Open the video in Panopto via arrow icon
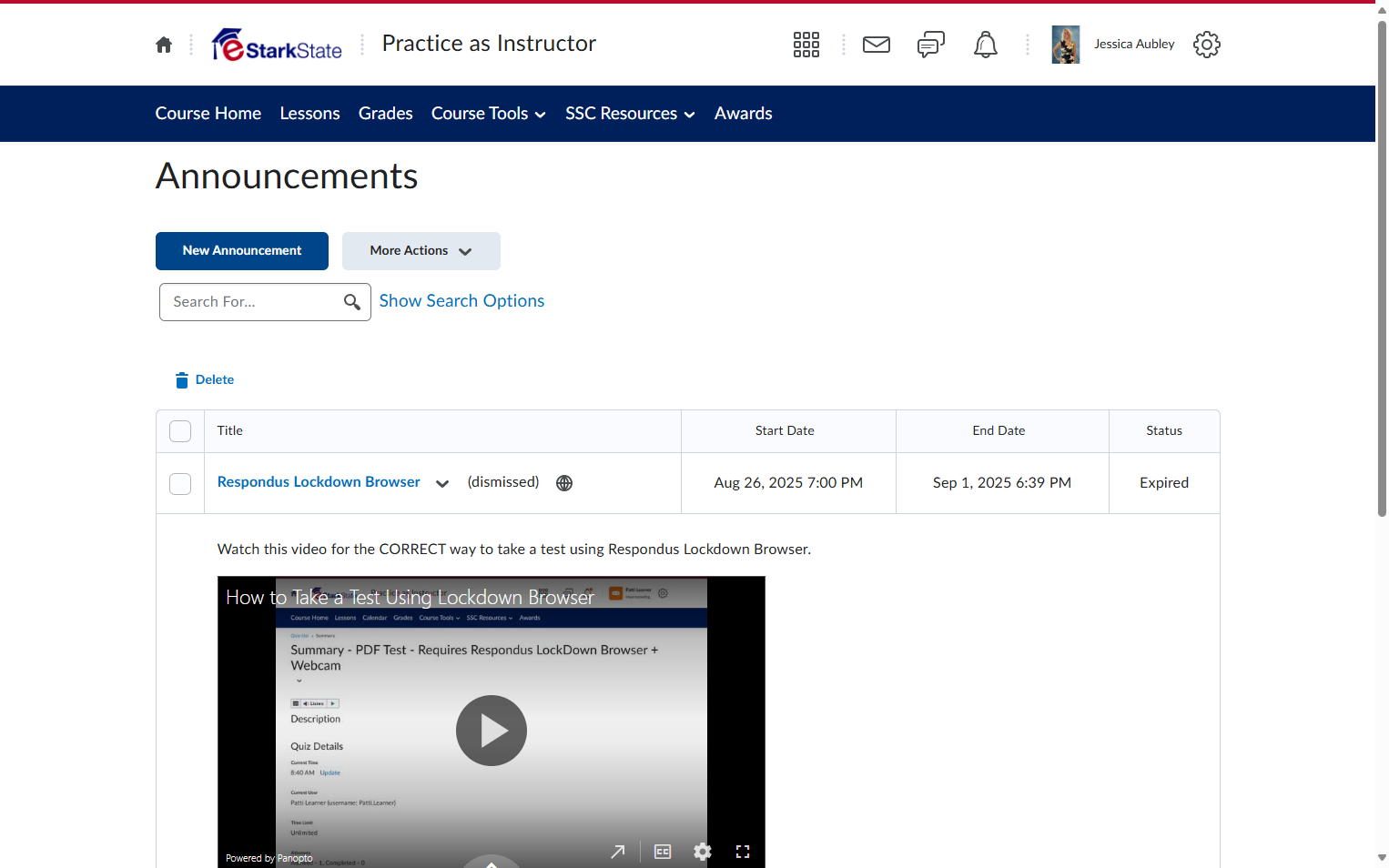The width and height of the screenshot is (1389, 868). pyautogui.click(x=618, y=852)
